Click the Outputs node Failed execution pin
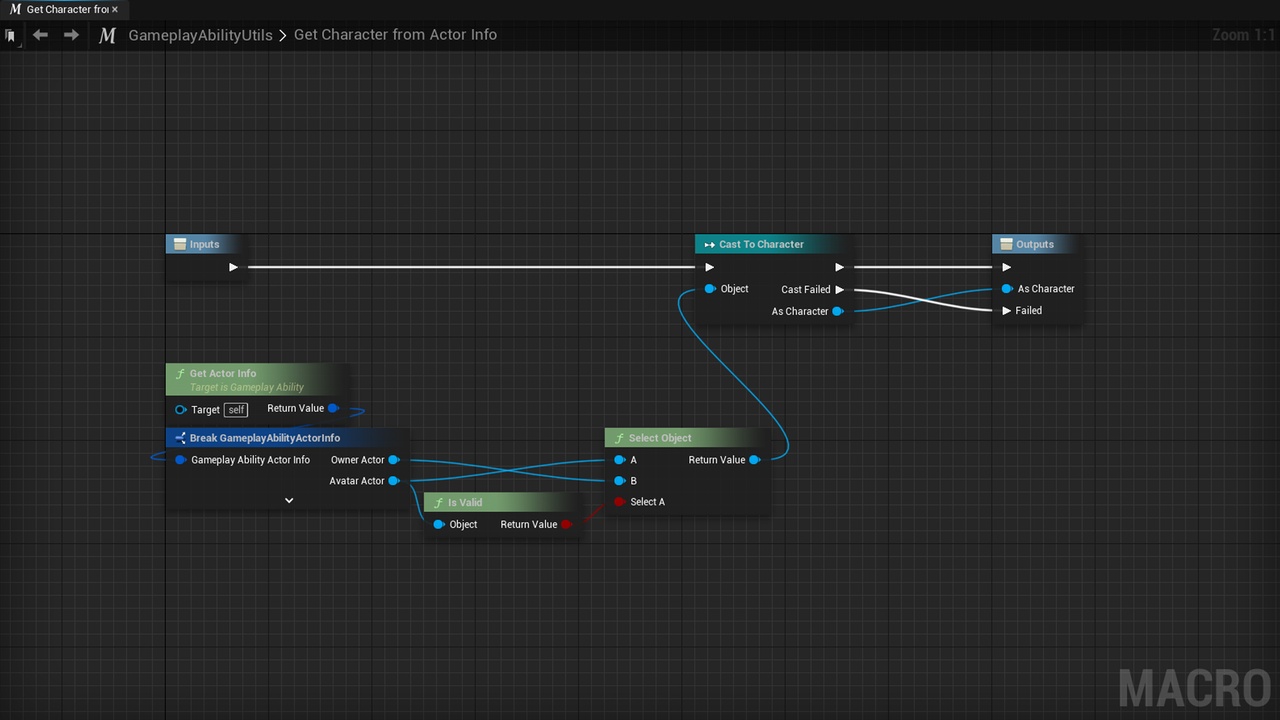 (x=1007, y=311)
